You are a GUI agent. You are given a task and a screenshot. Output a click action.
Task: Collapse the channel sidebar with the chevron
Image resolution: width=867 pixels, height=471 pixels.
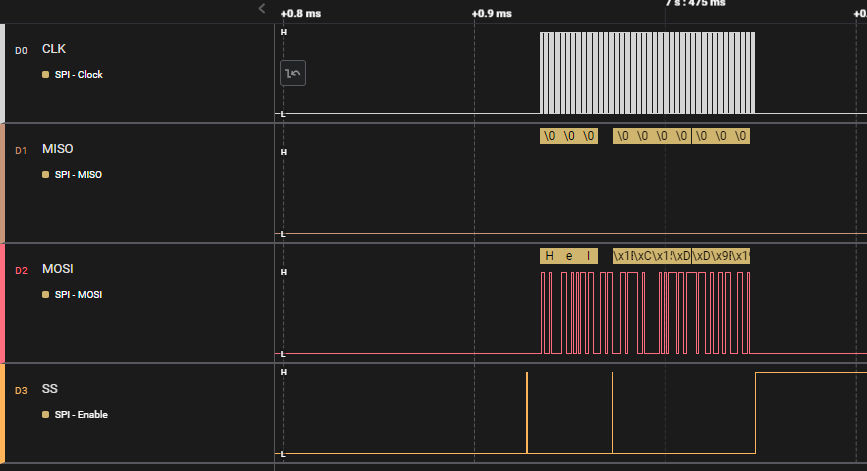coord(262,9)
